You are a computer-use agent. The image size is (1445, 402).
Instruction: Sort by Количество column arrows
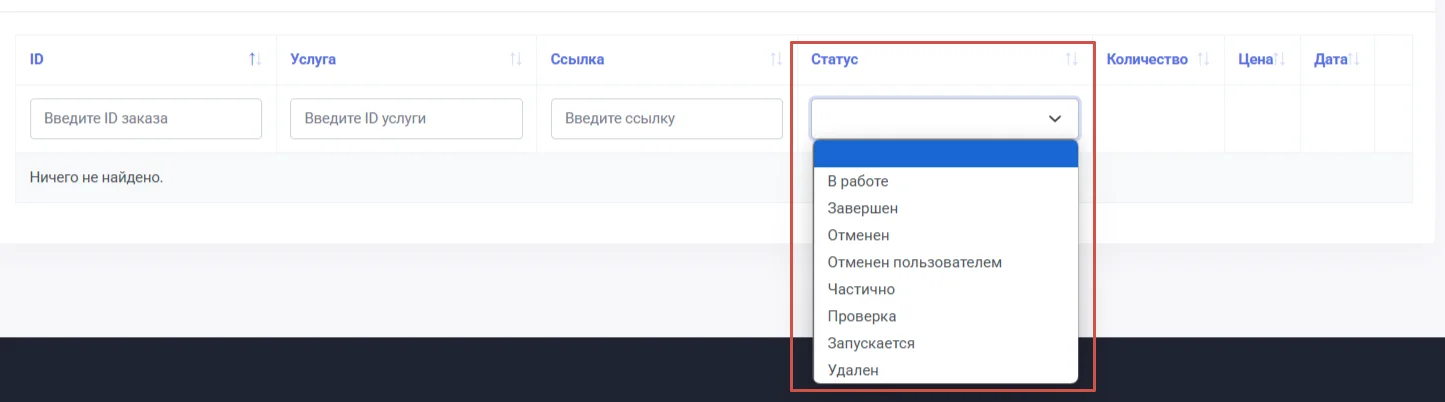1204,60
